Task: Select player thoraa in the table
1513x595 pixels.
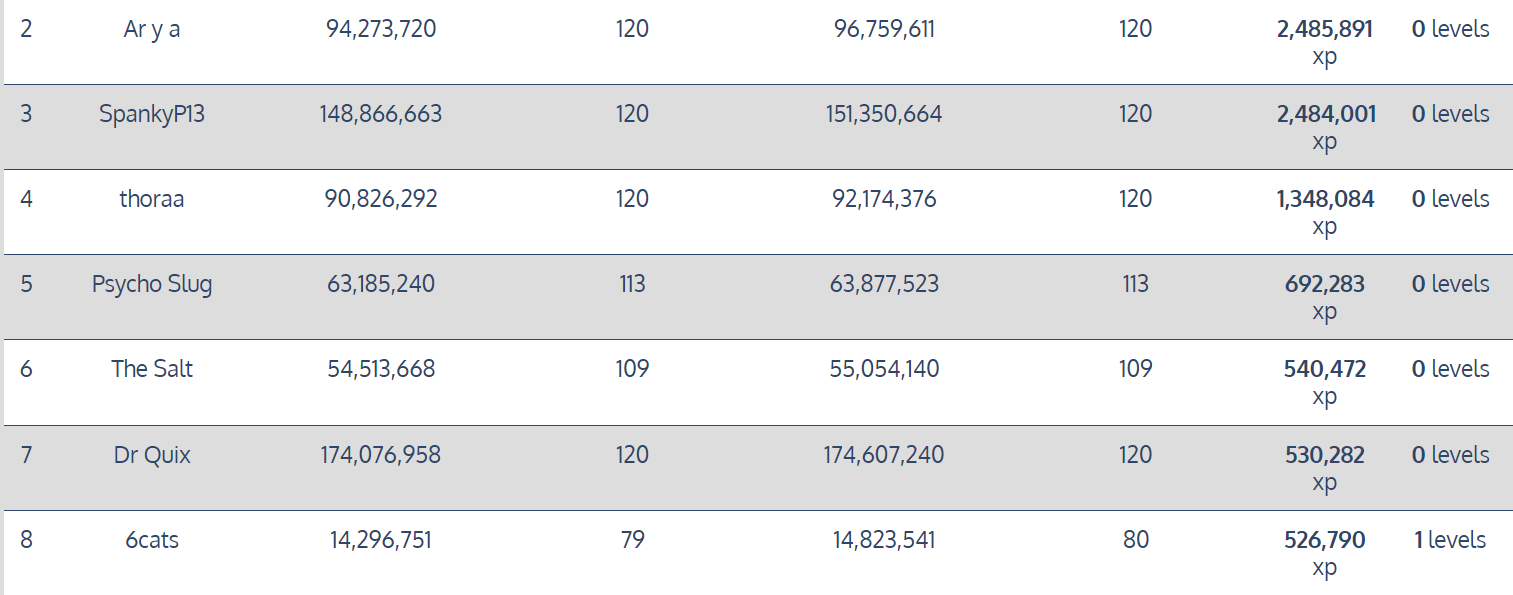Action: tap(152, 199)
